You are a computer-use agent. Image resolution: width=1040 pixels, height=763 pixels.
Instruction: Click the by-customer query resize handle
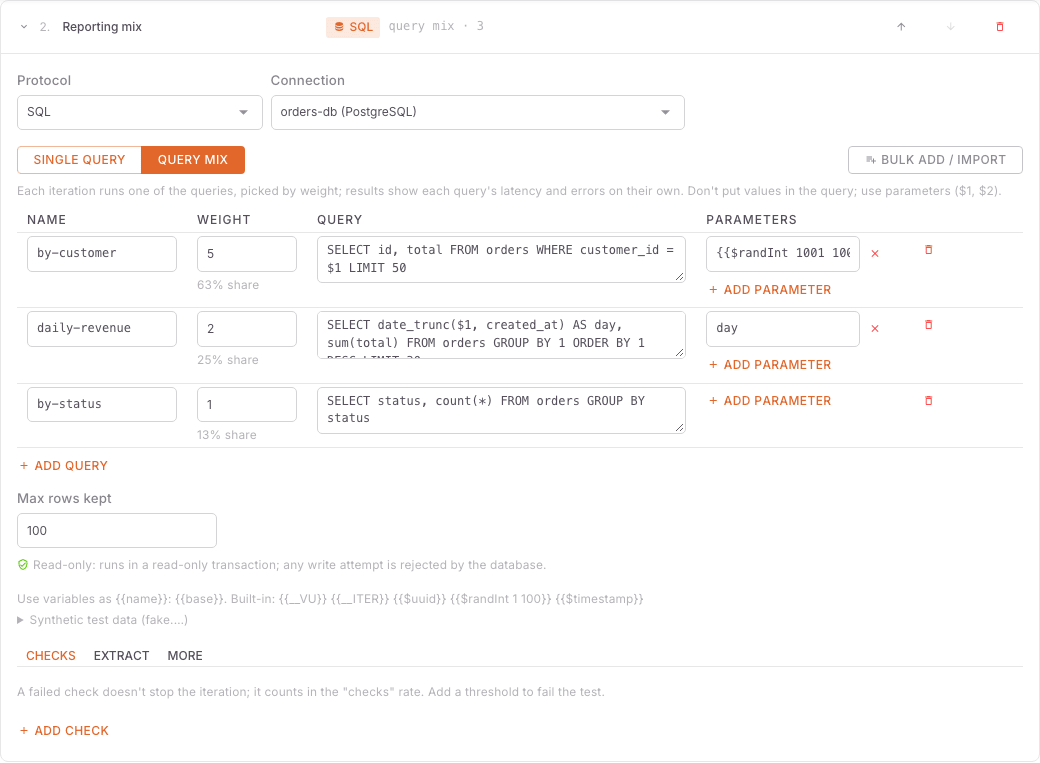pos(680,277)
